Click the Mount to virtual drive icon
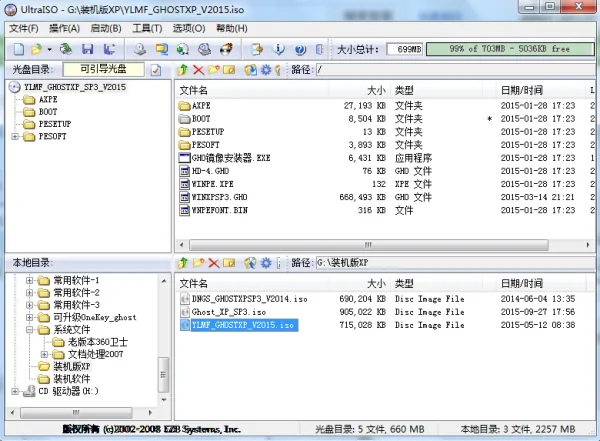 point(183,49)
